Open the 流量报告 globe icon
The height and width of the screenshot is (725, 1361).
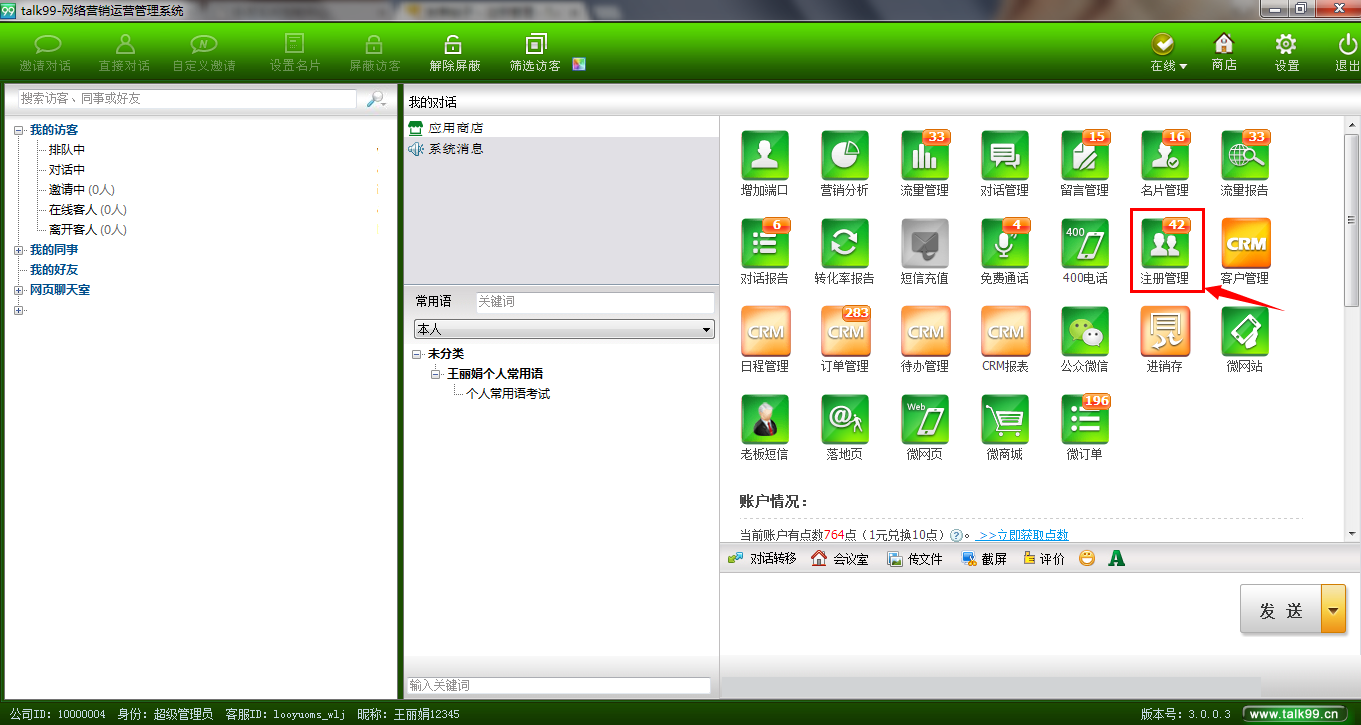coord(1245,156)
